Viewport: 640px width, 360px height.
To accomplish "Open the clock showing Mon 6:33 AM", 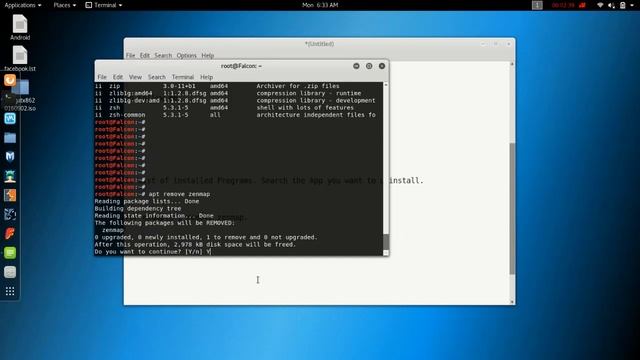I will click(x=320, y=5).
